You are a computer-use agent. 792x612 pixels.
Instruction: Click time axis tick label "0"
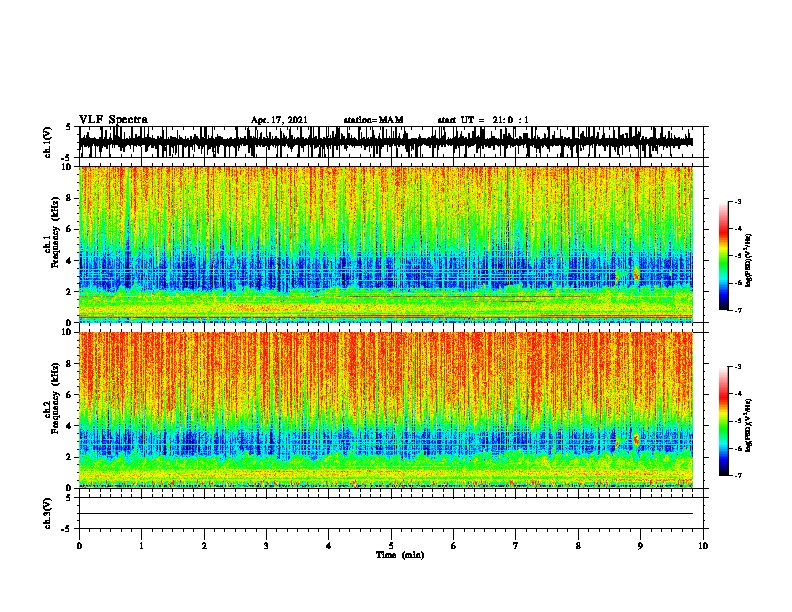point(79,546)
